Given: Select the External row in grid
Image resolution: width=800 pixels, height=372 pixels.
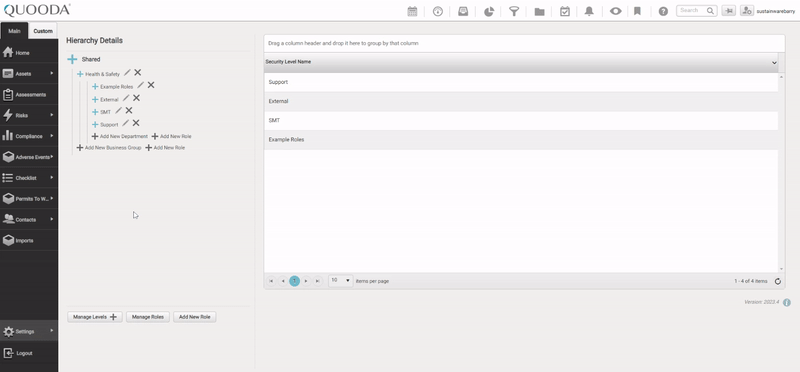Looking at the screenshot, I should [x=521, y=102].
